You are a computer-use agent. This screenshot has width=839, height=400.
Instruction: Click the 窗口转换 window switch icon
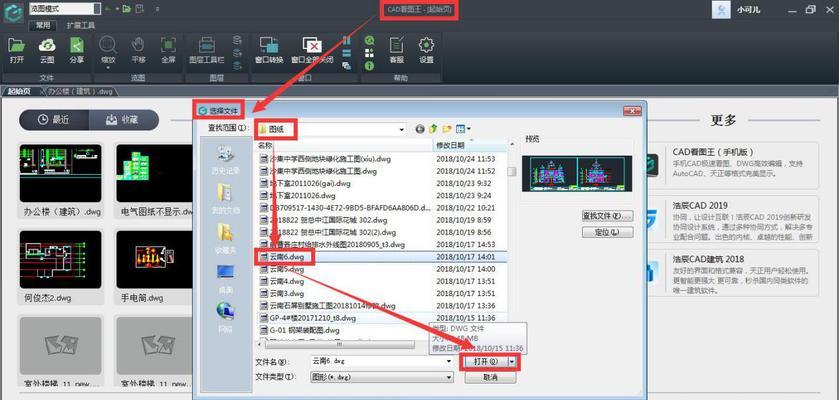click(269, 45)
